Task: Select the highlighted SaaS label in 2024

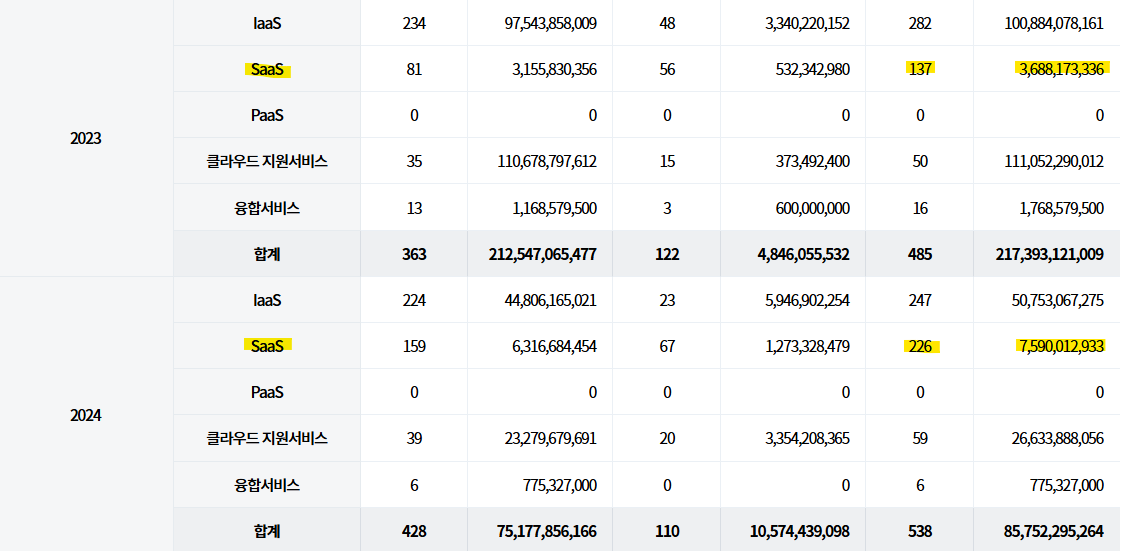Action: (x=267, y=346)
